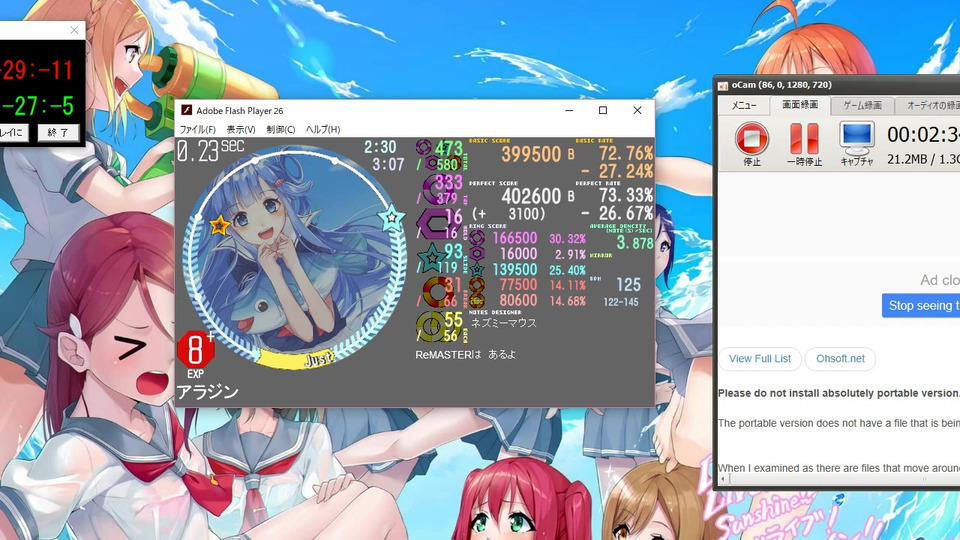Click the red EXP level 8 badge
The image size is (960, 540).
point(195,350)
